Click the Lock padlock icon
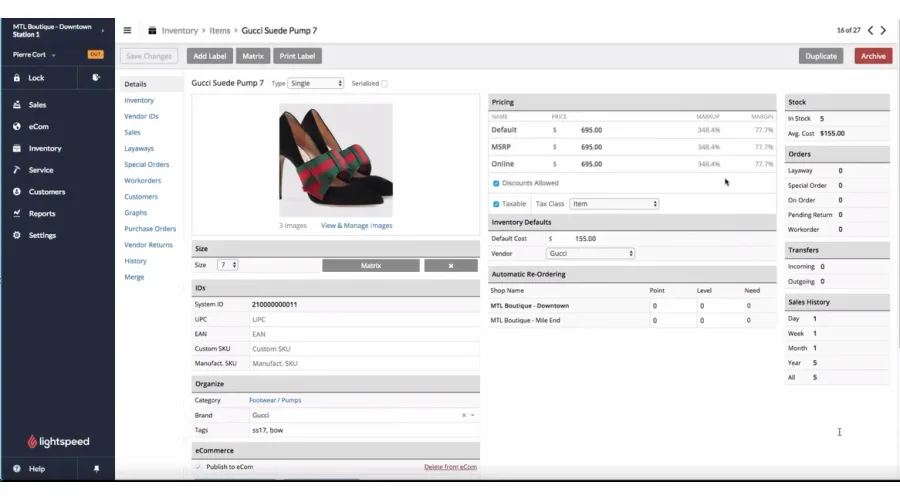Viewport: 900px width, 500px height. point(17,77)
